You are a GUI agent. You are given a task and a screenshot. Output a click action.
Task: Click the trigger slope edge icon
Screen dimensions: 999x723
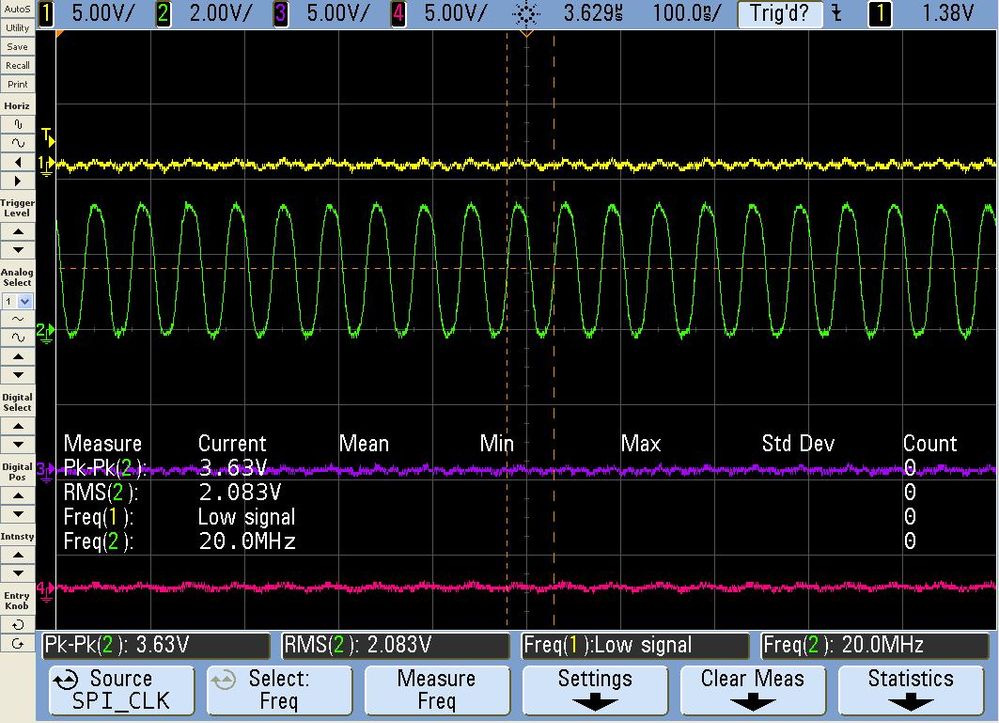(837, 13)
